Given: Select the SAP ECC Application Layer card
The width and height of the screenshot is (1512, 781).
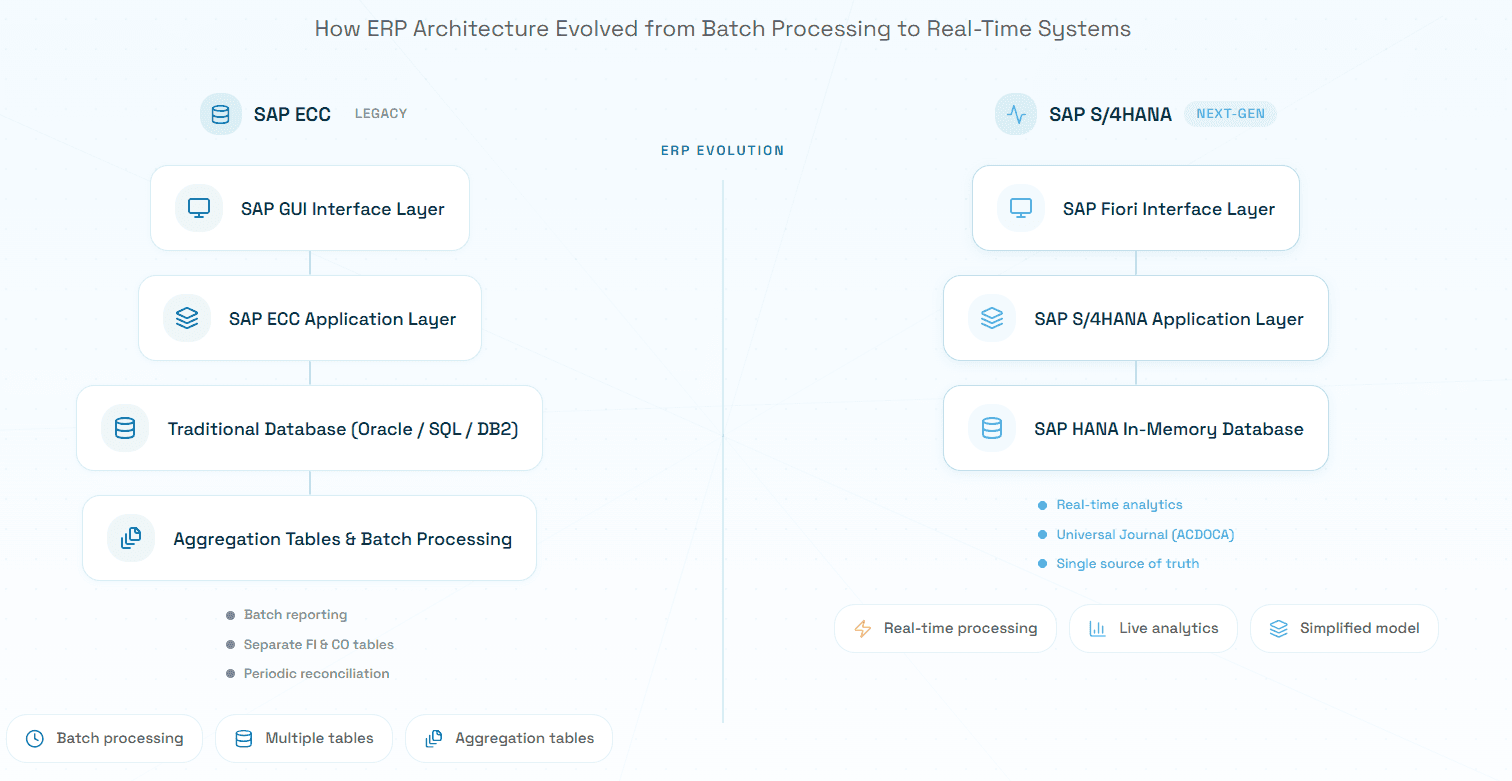Looking at the screenshot, I should point(310,318).
